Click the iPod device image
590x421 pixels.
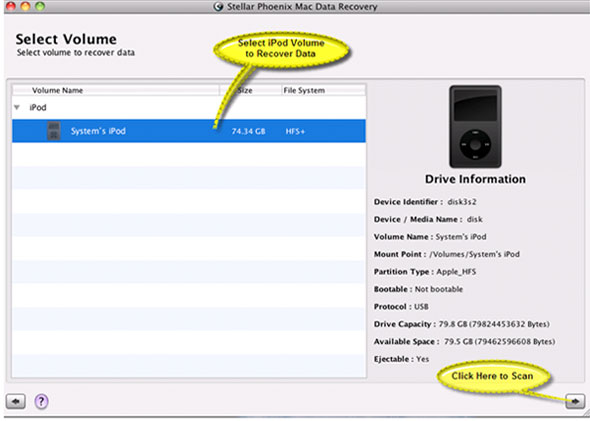[x=475, y=126]
